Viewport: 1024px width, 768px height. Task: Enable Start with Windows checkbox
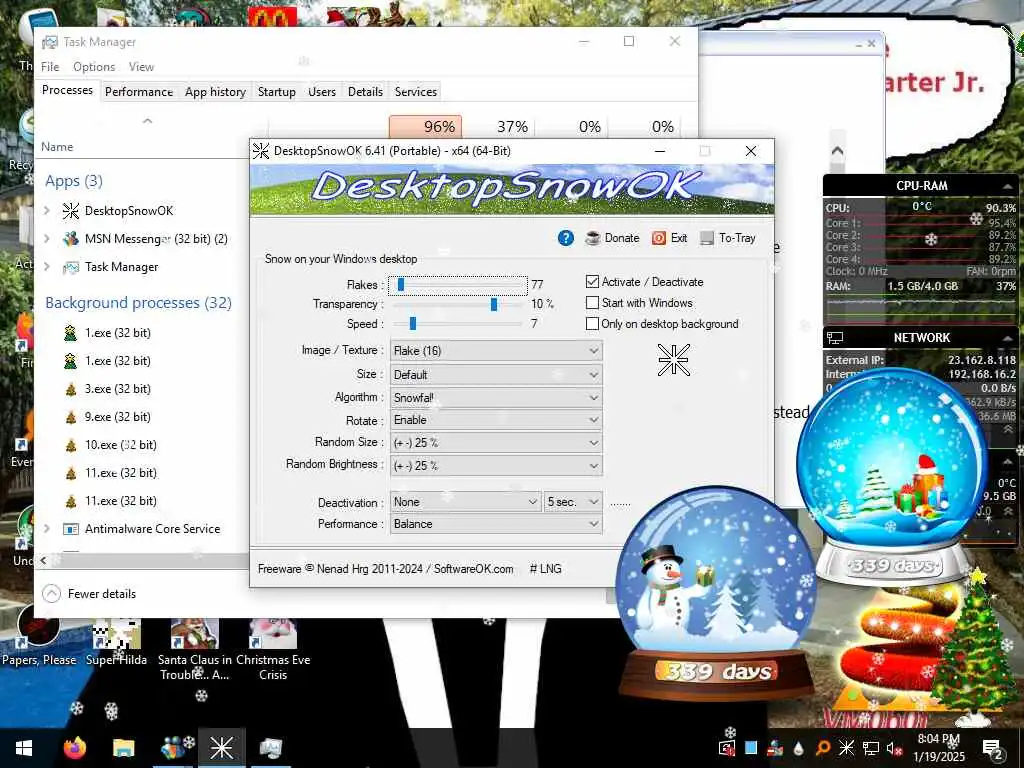tap(592, 302)
